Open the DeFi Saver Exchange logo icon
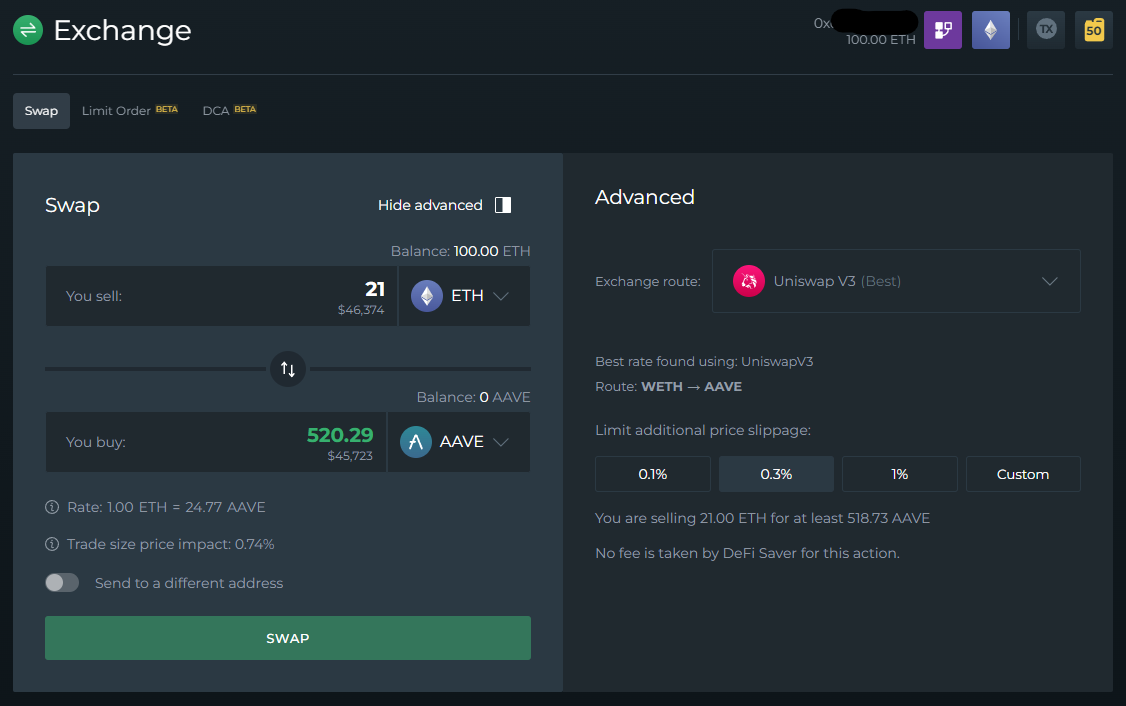Viewport: 1126px width, 706px height. (x=27, y=30)
